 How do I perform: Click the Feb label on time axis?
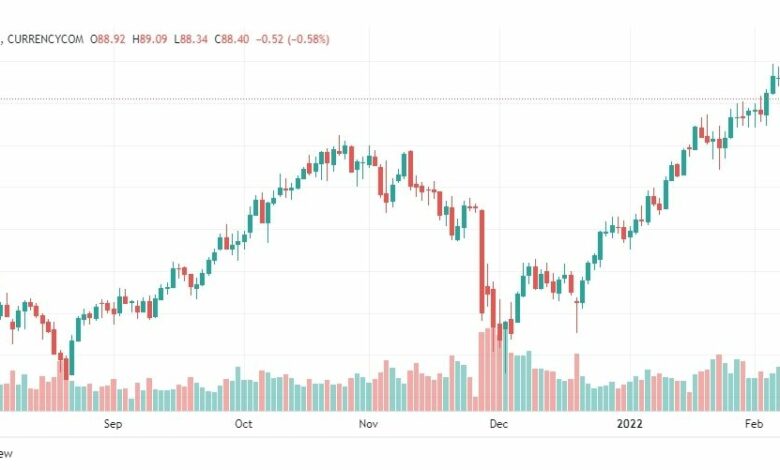pyautogui.click(x=754, y=424)
